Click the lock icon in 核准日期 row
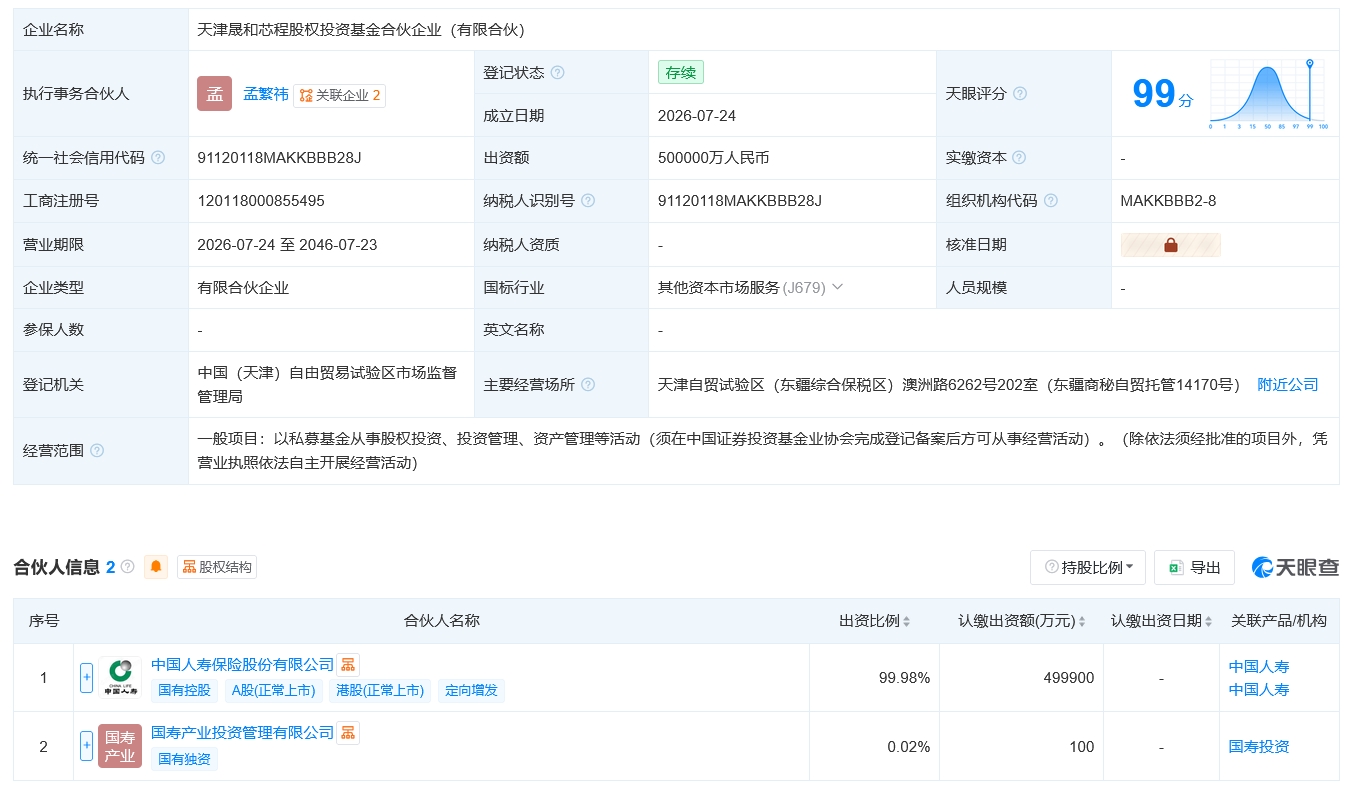Viewport: 1351px width, 787px height. pos(1171,245)
